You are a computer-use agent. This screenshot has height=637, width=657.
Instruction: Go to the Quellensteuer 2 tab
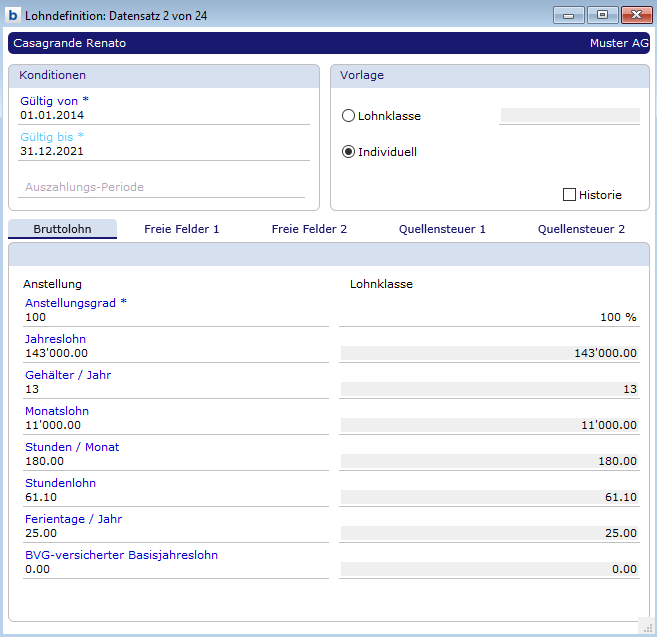click(x=581, y=229)
